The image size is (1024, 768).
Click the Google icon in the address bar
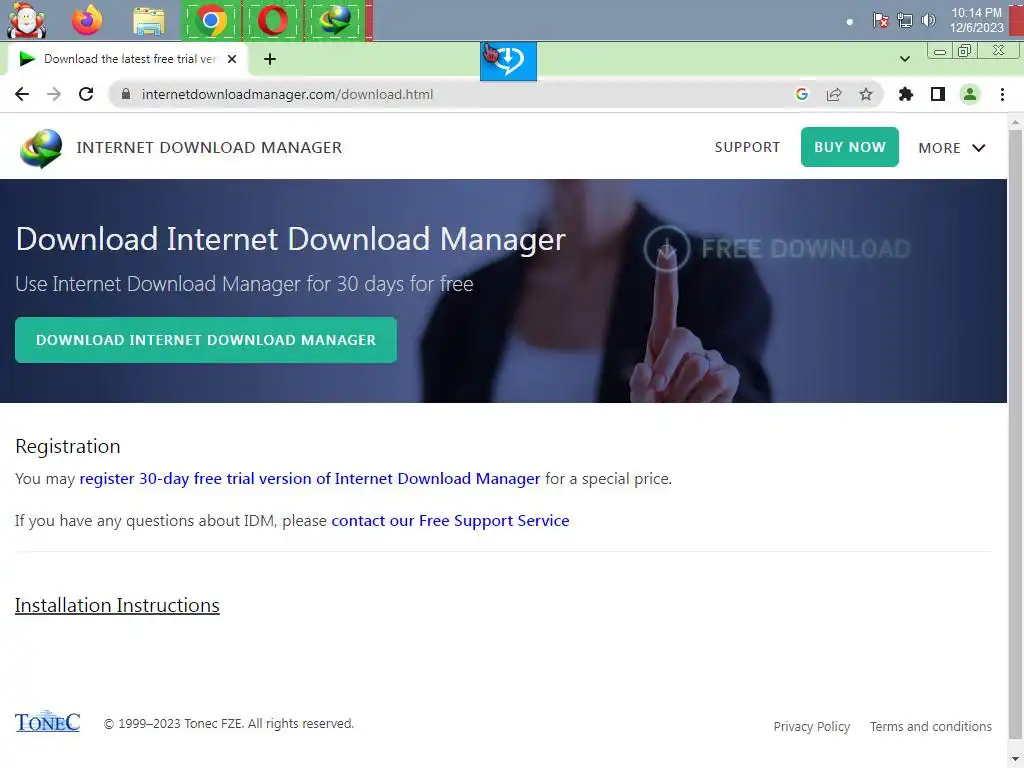(801, 94)
